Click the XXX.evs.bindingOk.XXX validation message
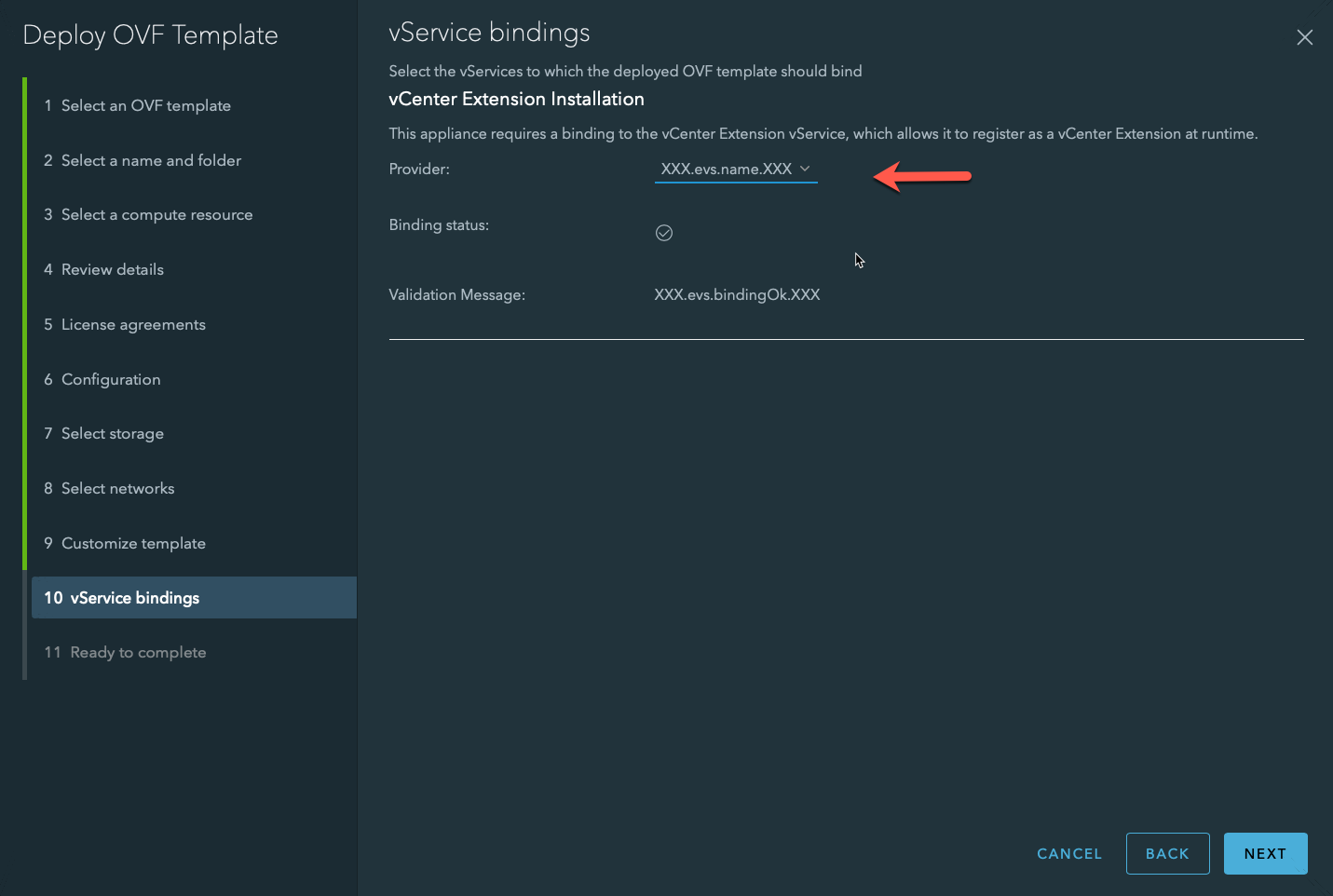1333x896 pixels. [737, 295]
